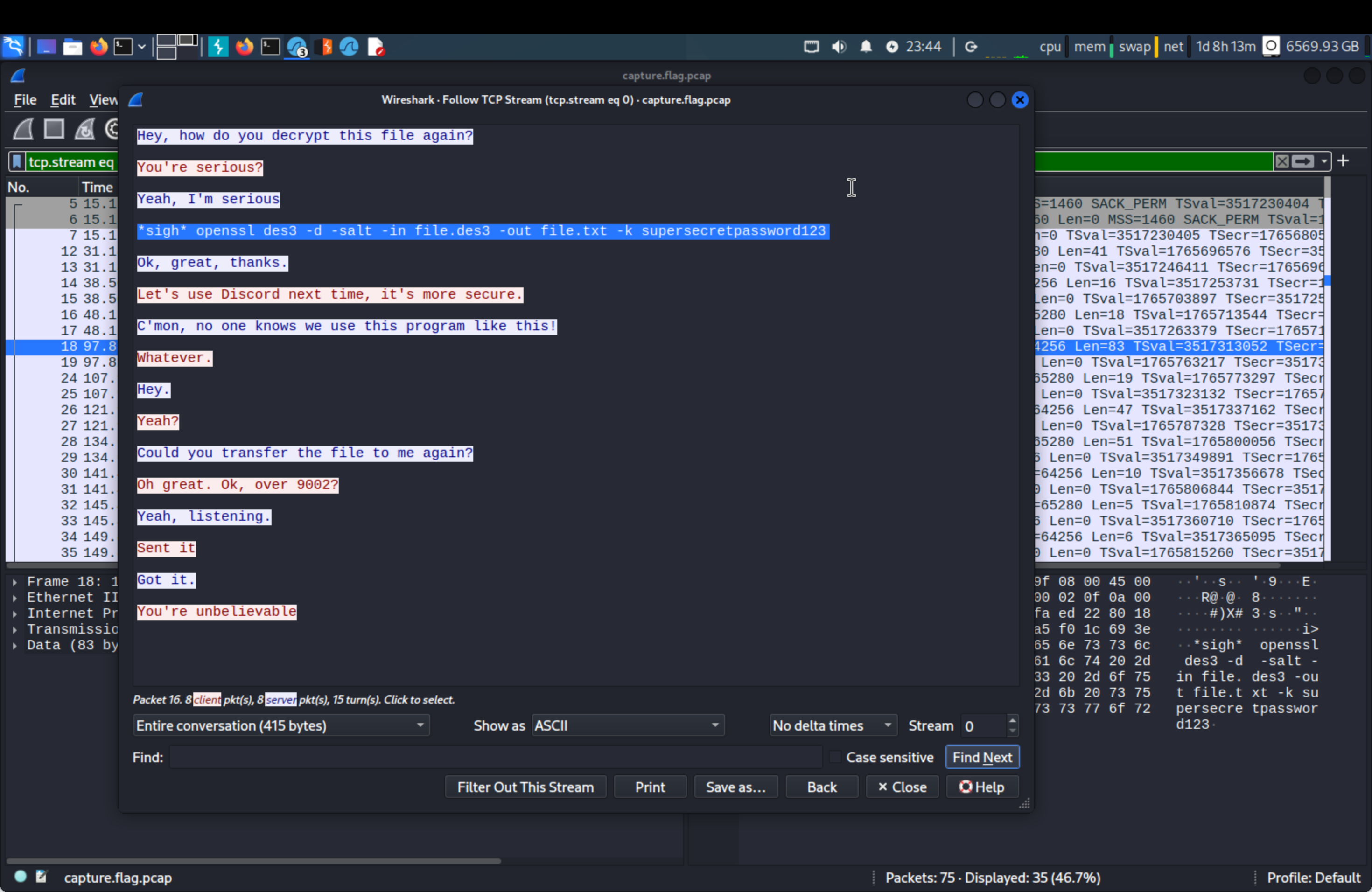
Task: Open the document editor taskbar window
Action: click(376, 47)
